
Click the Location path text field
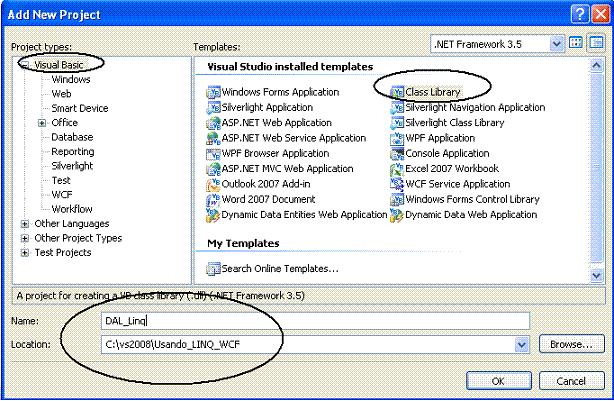pos(308,345)
